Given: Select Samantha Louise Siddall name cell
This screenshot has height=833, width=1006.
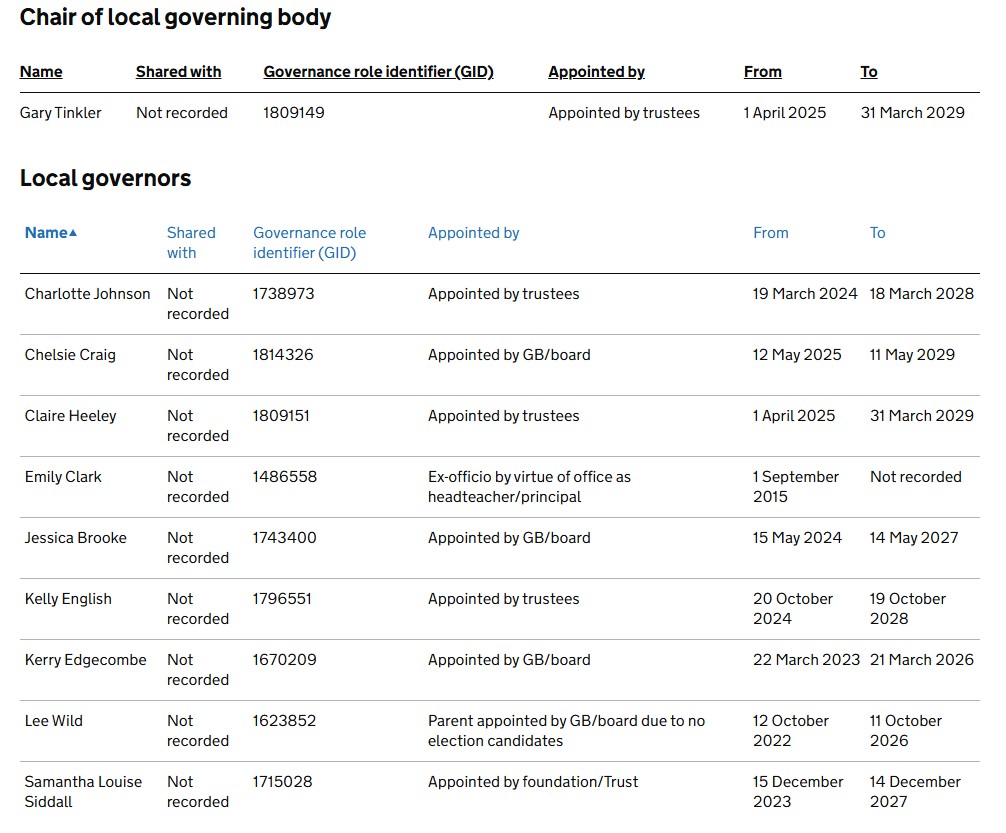Looking at the screenshot, I should pos(83,792).
